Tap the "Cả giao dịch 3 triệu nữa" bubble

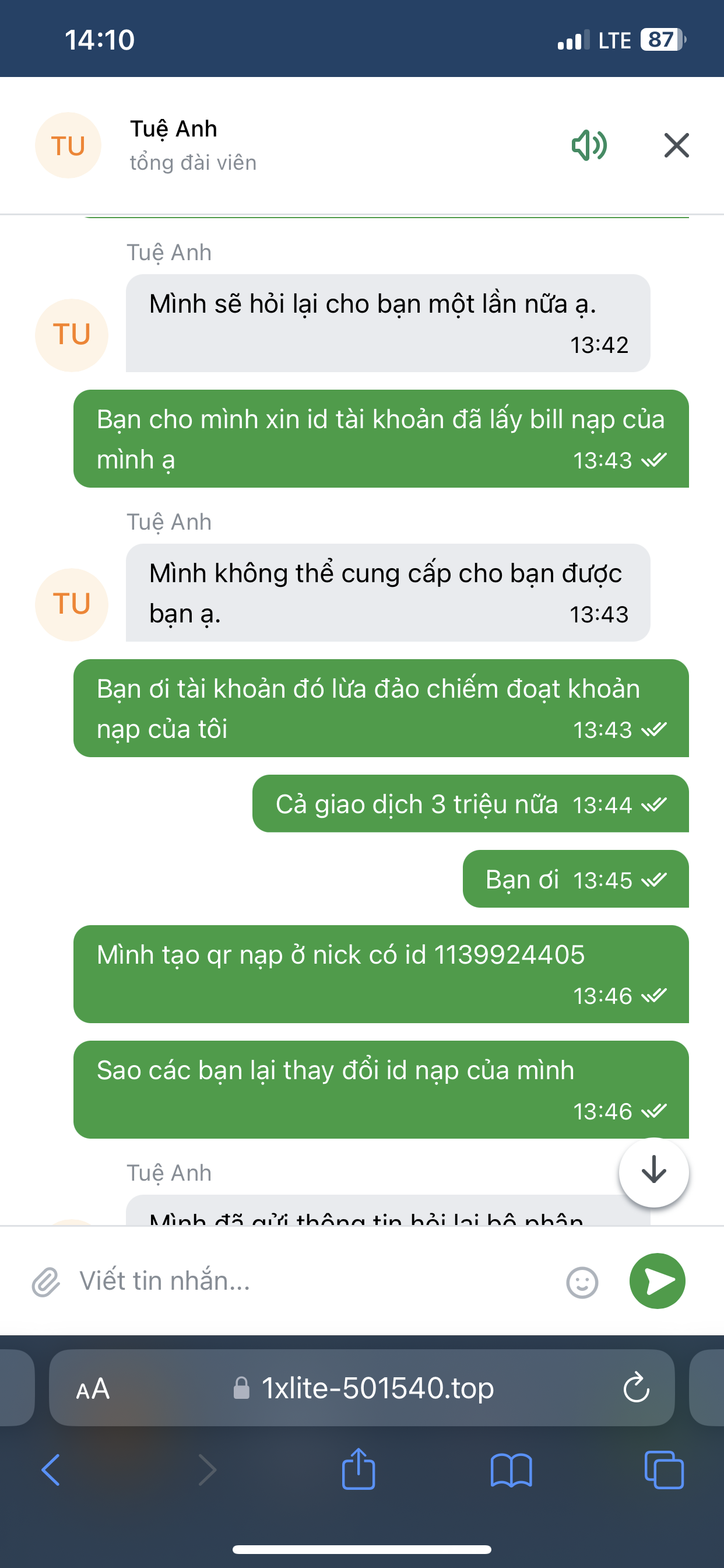(x=470, y=803)
